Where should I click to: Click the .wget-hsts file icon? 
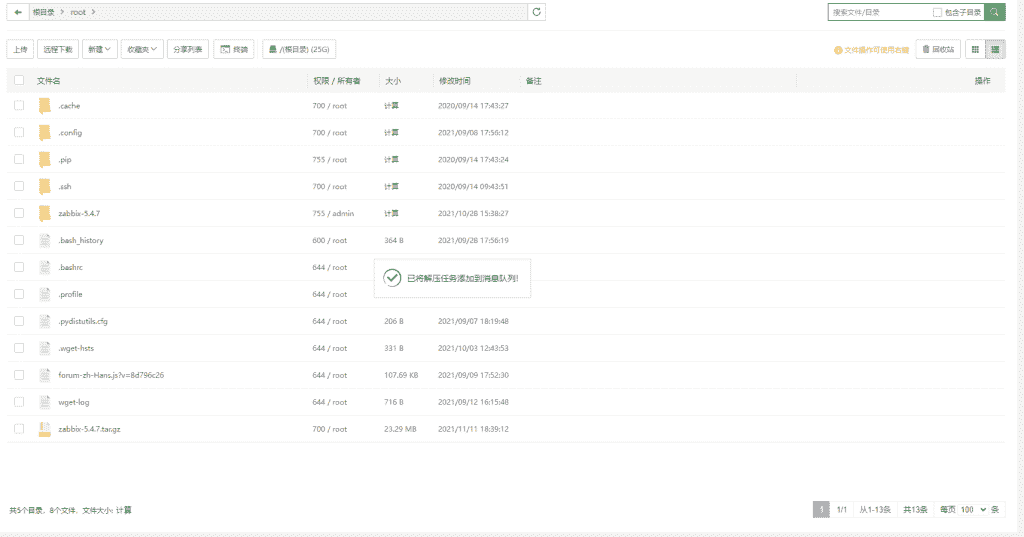point(44,348)
